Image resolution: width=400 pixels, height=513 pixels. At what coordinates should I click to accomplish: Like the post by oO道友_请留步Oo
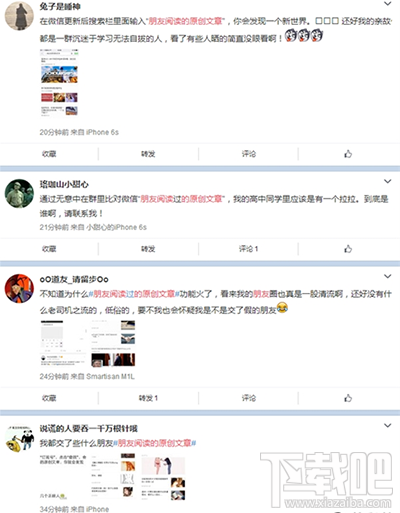pos(348,398)
